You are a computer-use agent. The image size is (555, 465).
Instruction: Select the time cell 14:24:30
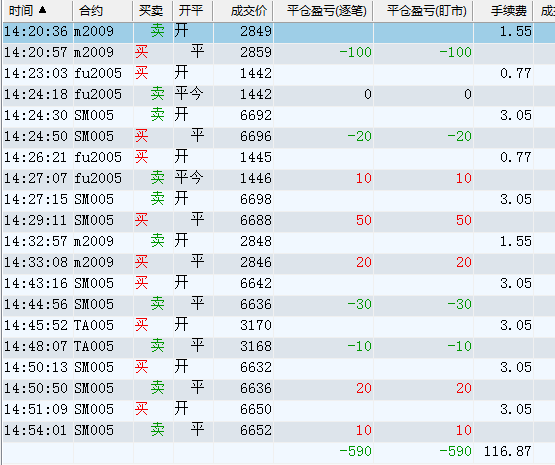pos(35,115)
